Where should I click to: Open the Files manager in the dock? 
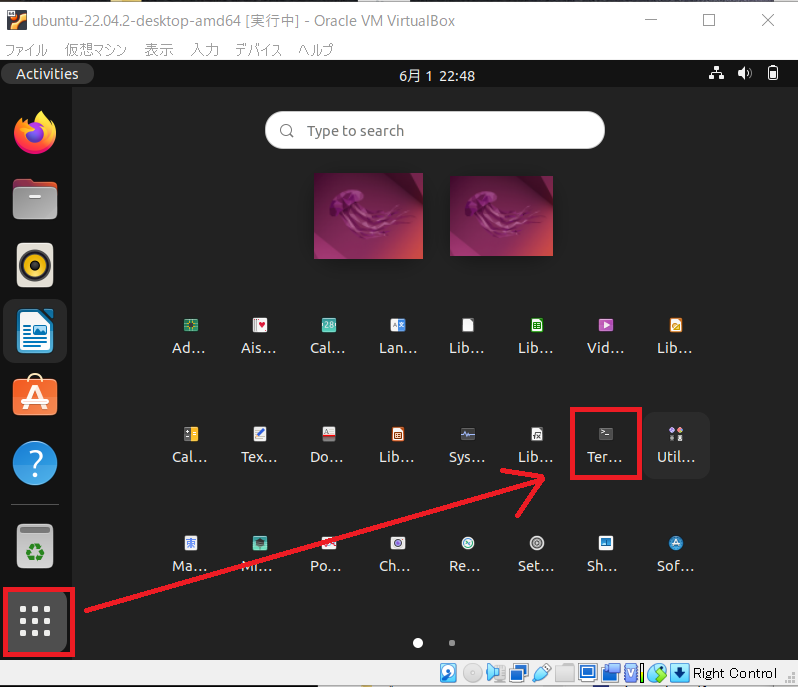click(35, 199)
